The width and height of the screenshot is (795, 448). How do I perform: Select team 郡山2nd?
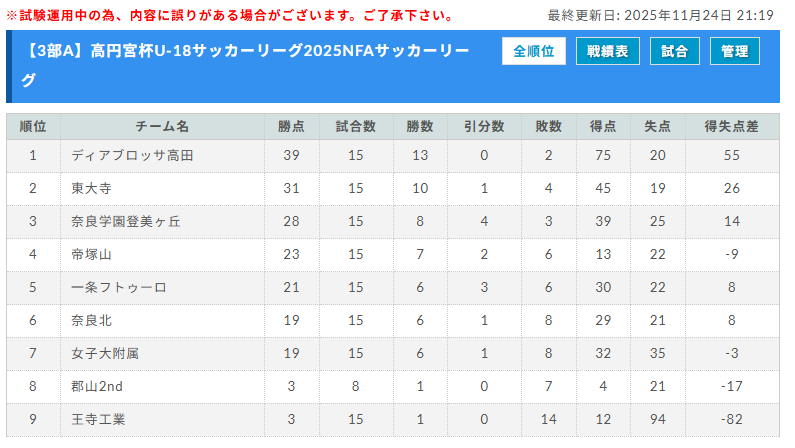point(97,387)
